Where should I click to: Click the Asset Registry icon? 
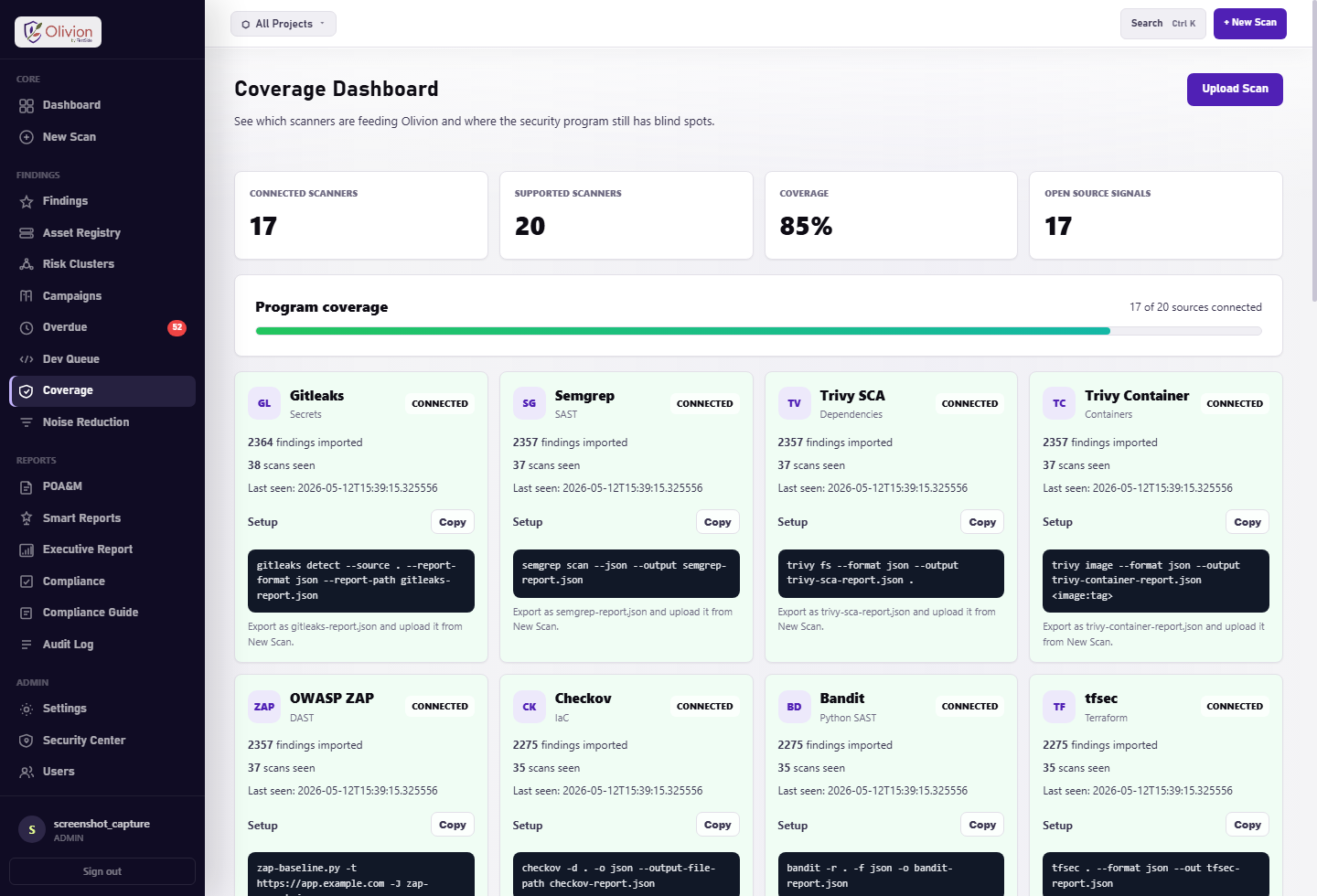(27, 233)
